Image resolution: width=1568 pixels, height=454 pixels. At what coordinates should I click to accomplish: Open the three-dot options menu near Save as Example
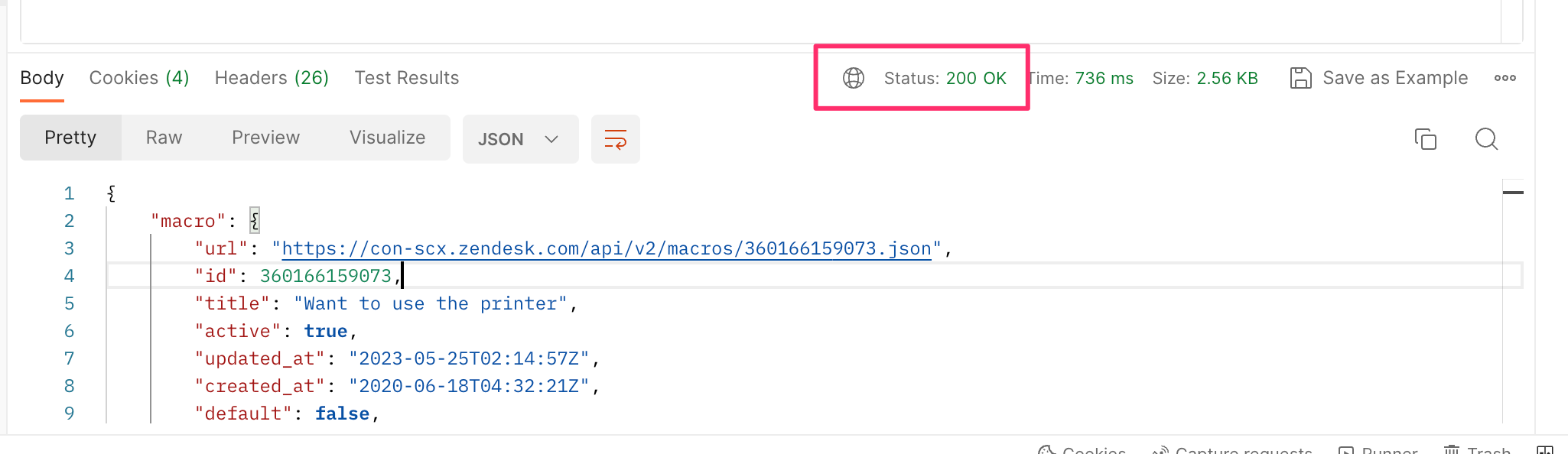(x=1505, y=77)
